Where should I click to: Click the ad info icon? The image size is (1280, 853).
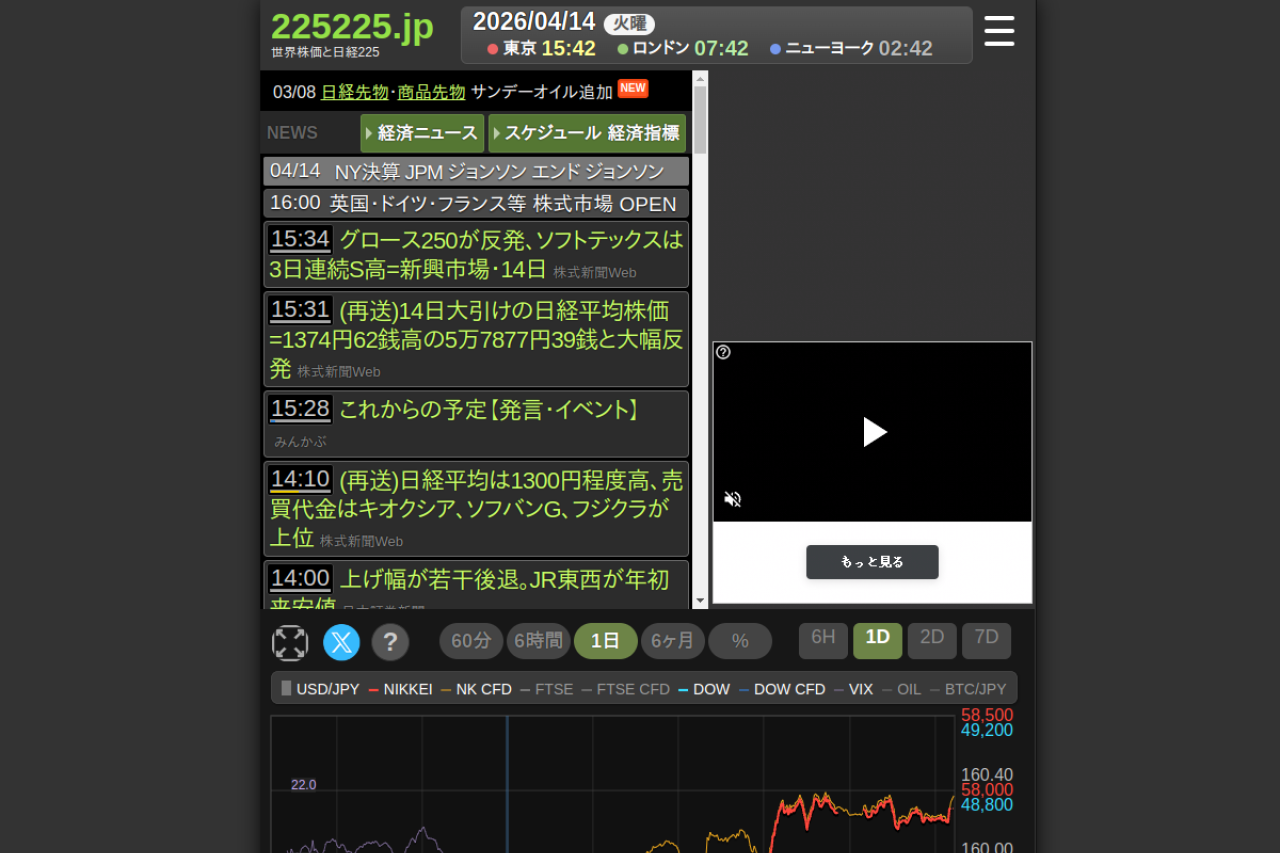(723, 352)
